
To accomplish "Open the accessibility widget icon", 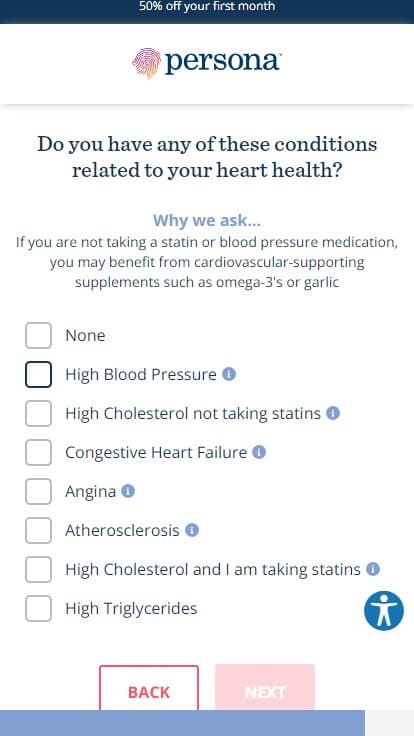I will (384, 611).
